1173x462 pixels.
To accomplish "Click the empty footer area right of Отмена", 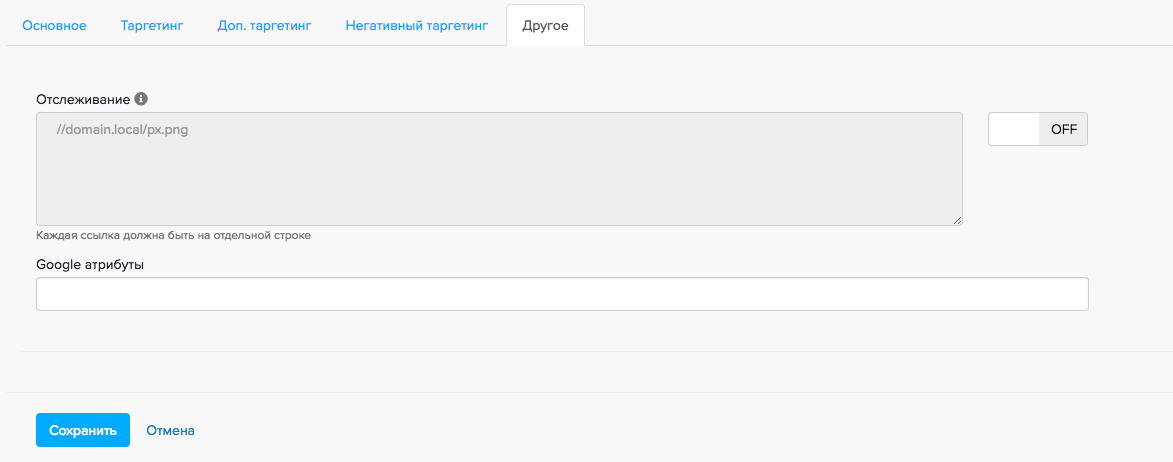I will [650, 430].
